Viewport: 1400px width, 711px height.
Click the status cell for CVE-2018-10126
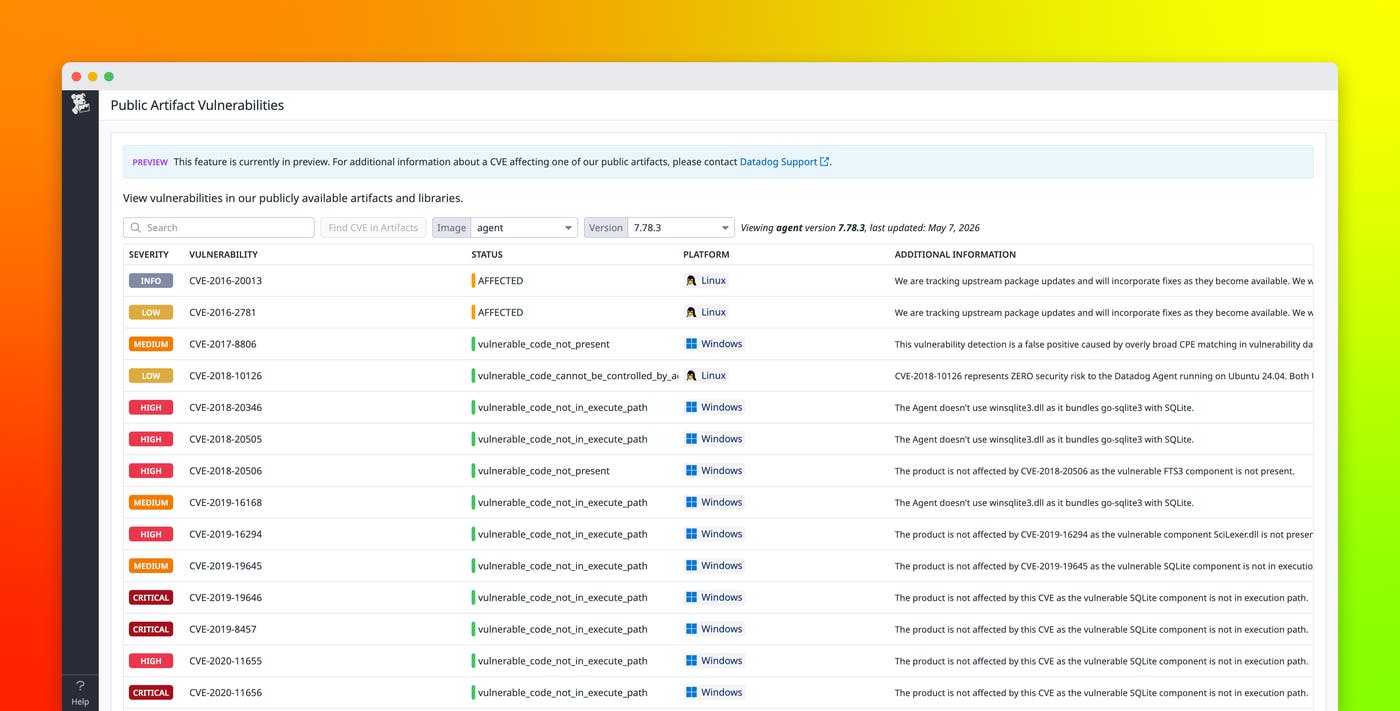pyautogui.click(x=577, y=376)
